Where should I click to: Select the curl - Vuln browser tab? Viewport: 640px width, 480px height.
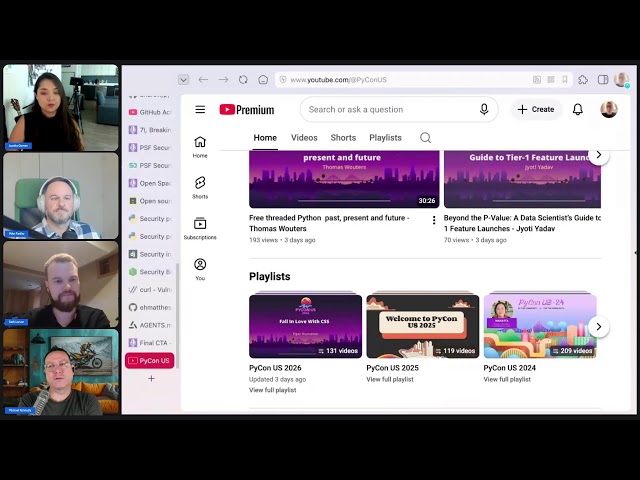point(150,289)
